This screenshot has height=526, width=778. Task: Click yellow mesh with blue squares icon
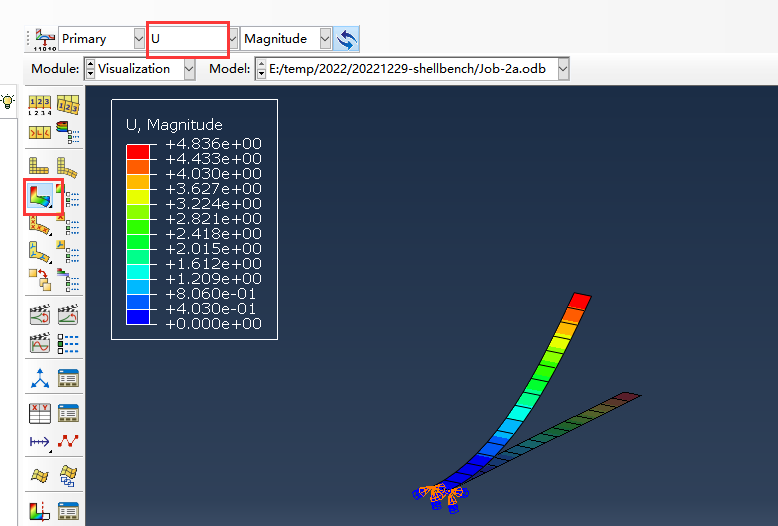pyautogui.click(x=68, y=476)
